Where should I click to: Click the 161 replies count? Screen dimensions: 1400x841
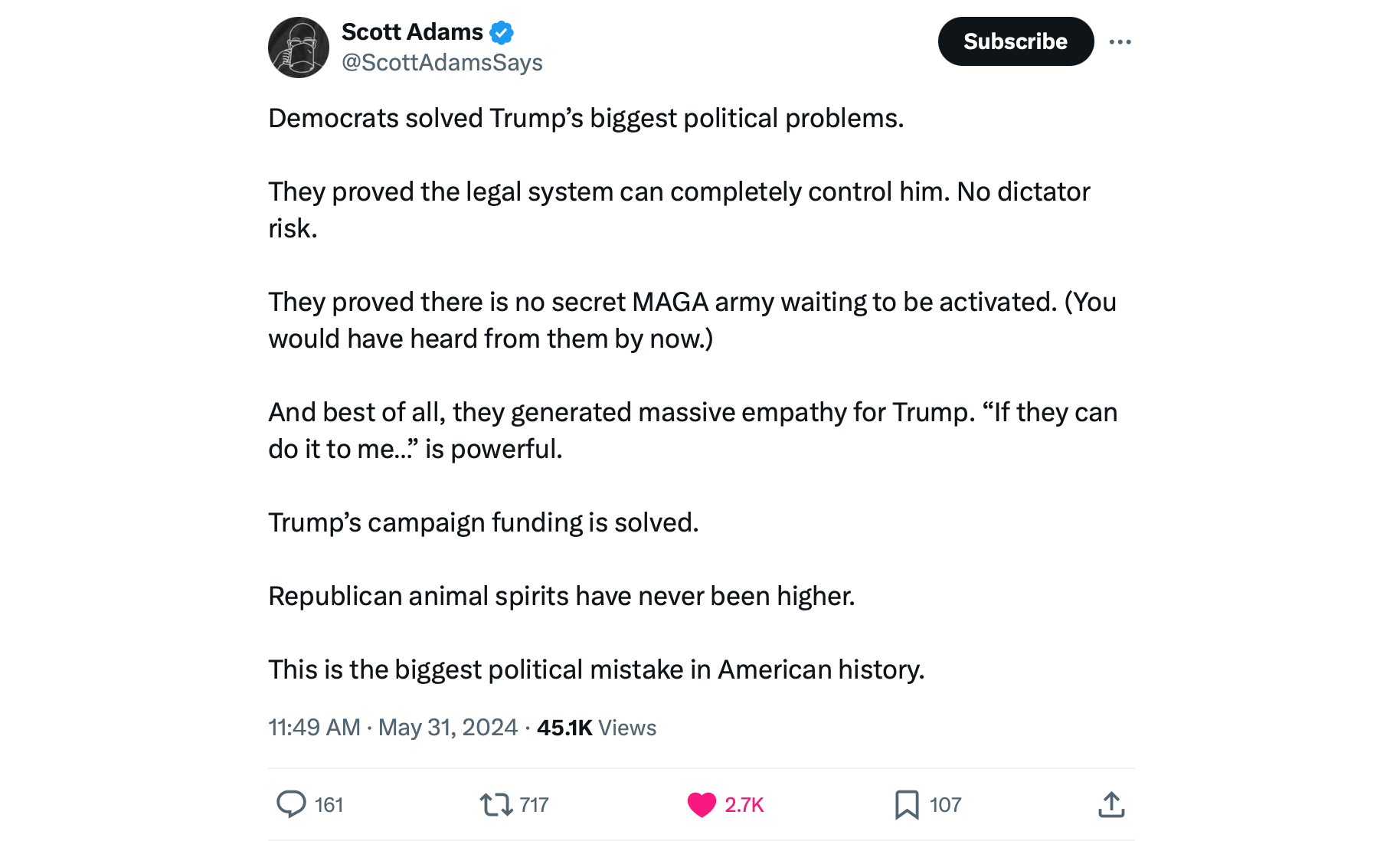pyautogui.click(x=329, y=805)
